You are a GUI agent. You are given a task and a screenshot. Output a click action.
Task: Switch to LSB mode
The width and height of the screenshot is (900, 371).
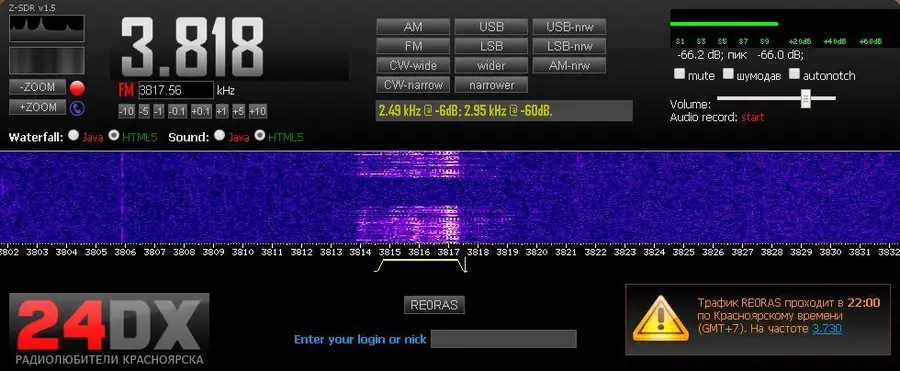pos(491,46)
